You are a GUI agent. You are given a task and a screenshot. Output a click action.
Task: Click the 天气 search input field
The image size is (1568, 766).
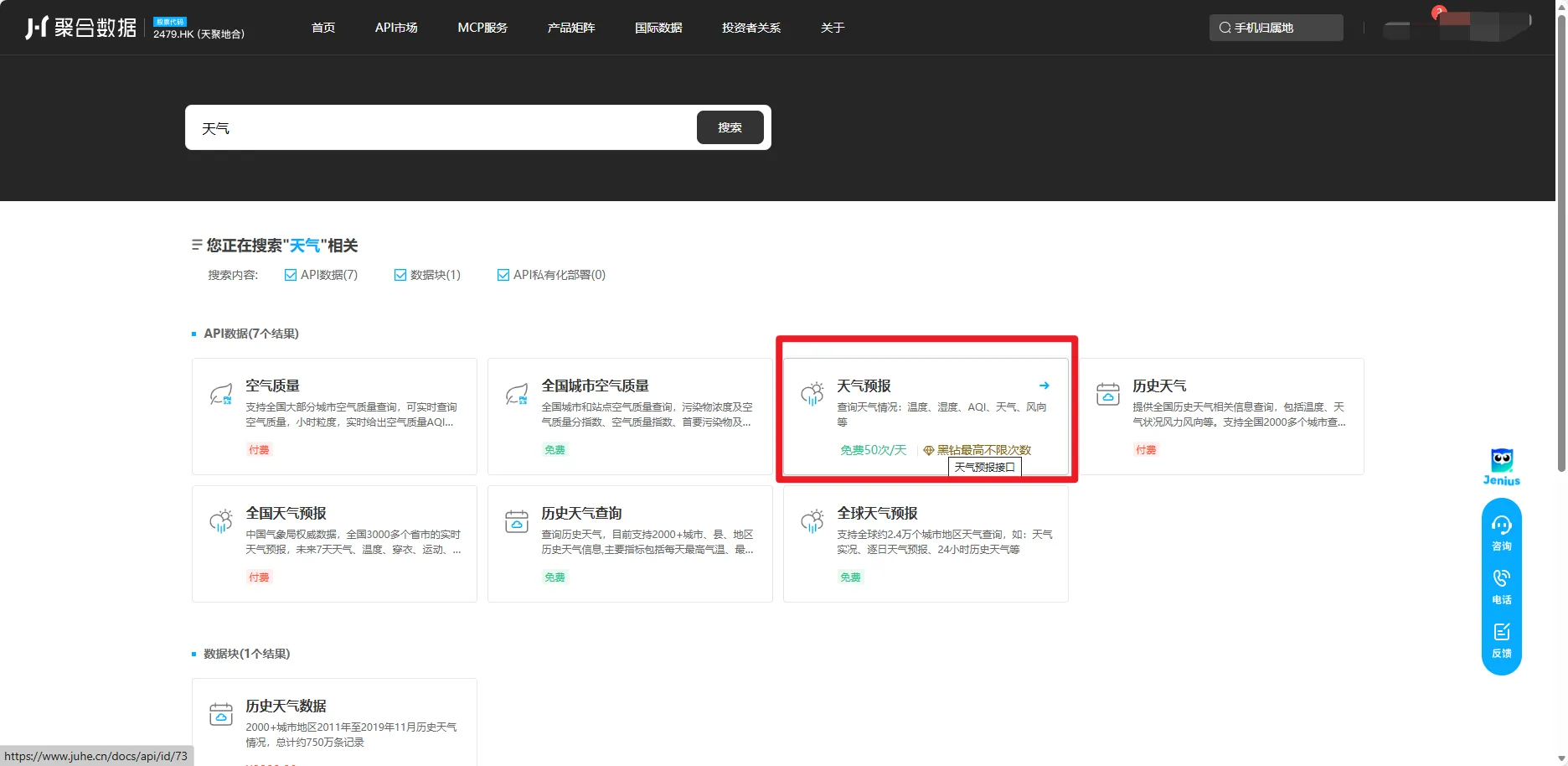441,127
